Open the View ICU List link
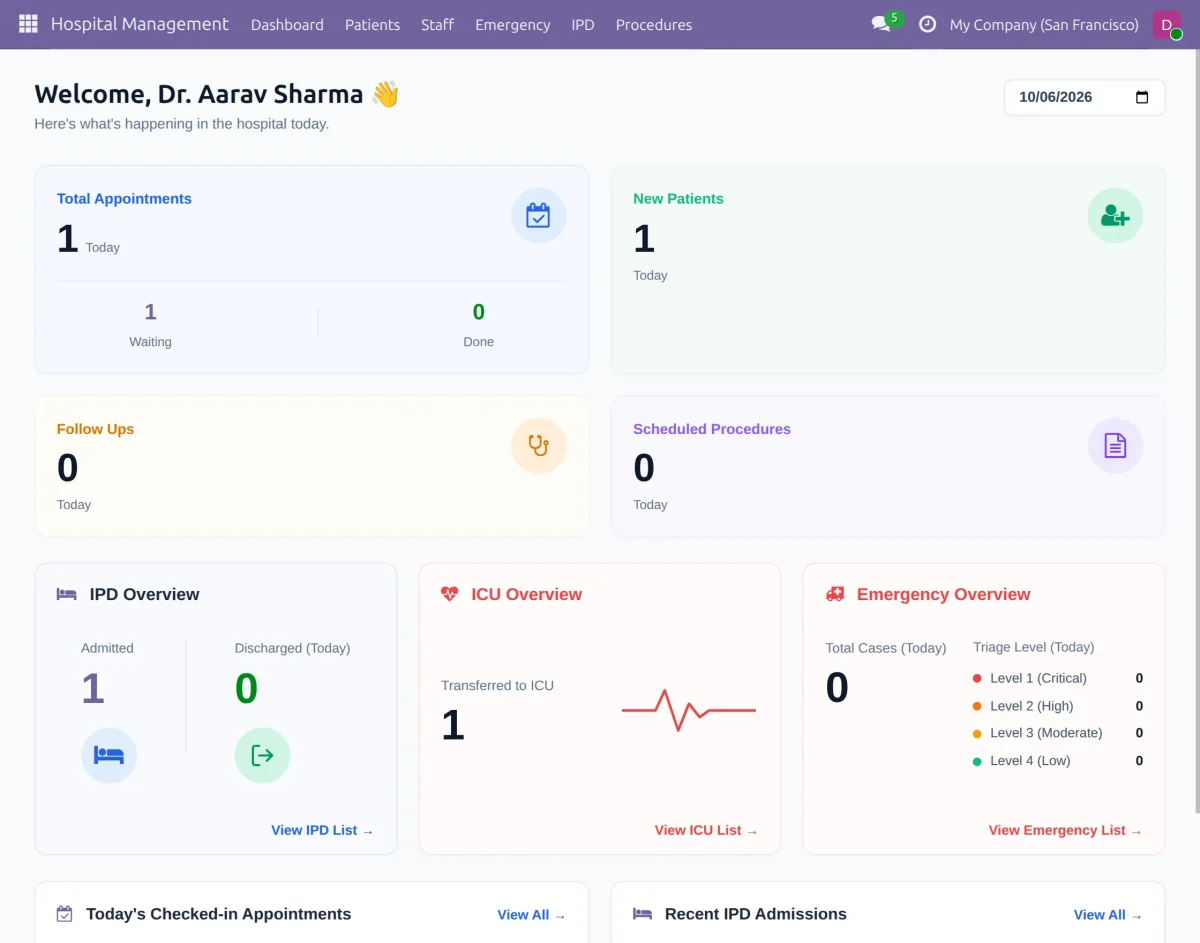 pyautogui.click(x=706, y=830)
